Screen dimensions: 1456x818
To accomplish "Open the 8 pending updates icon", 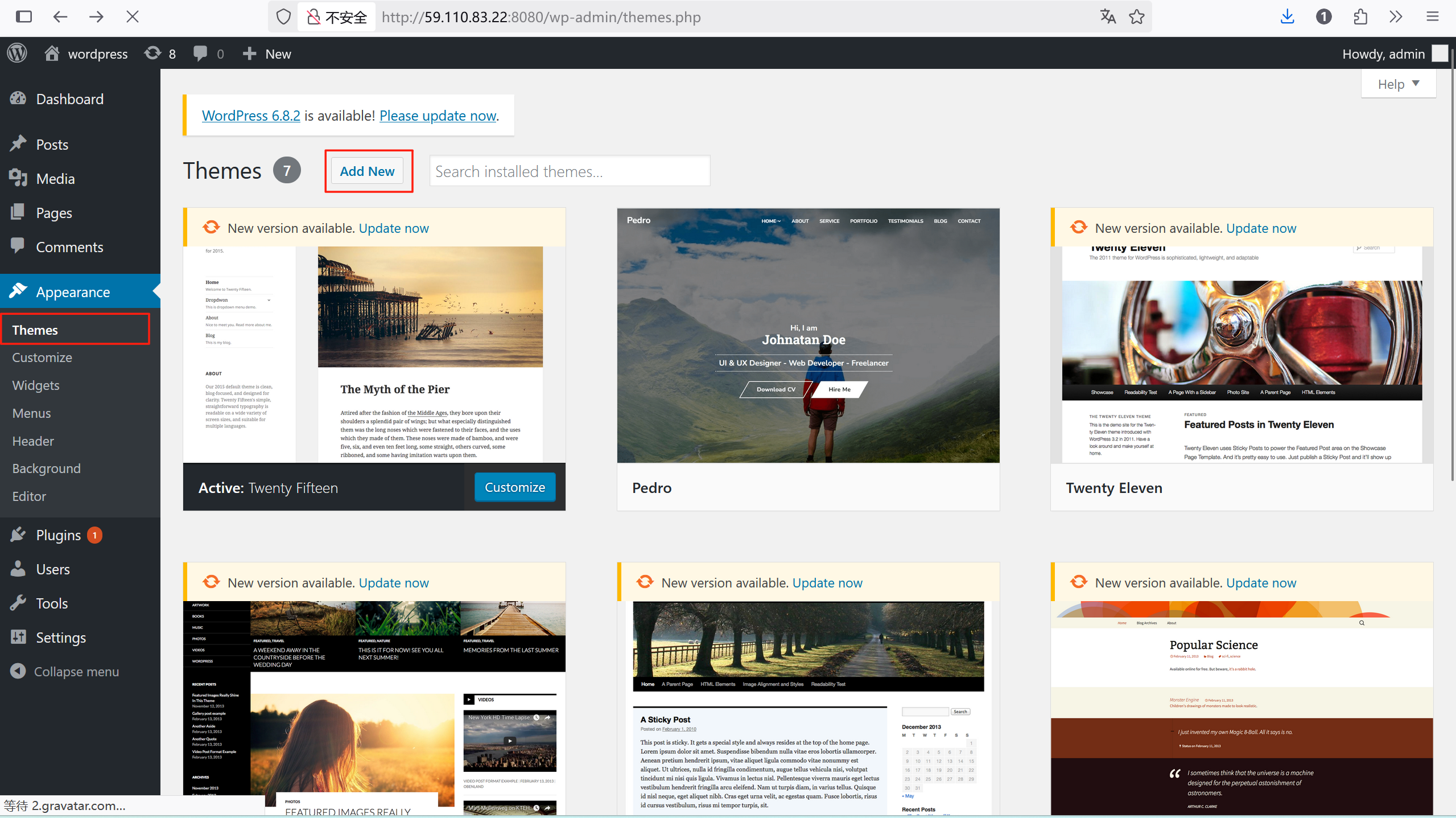I will (160, 54).
